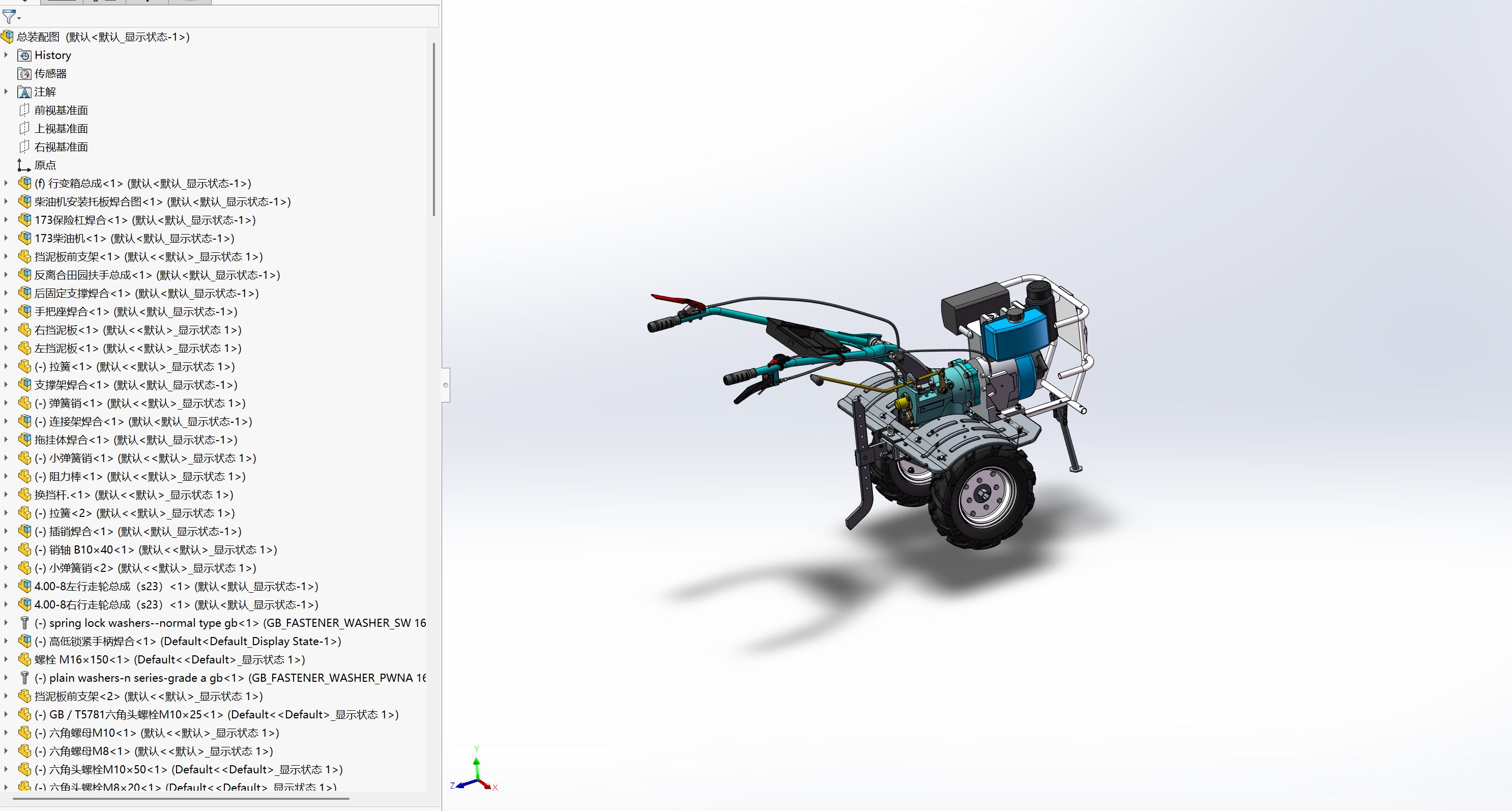Click the 挡泥板前支架<1> part icon

[x=24, y=256]
